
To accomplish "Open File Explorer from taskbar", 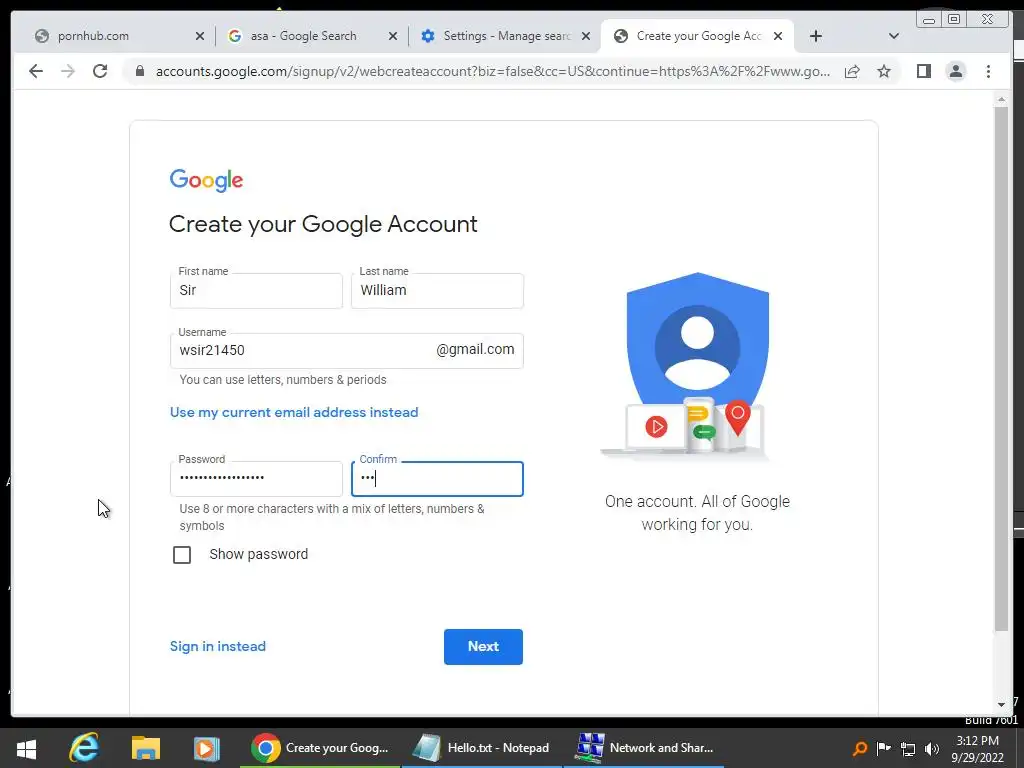I will tap(146, 748).
